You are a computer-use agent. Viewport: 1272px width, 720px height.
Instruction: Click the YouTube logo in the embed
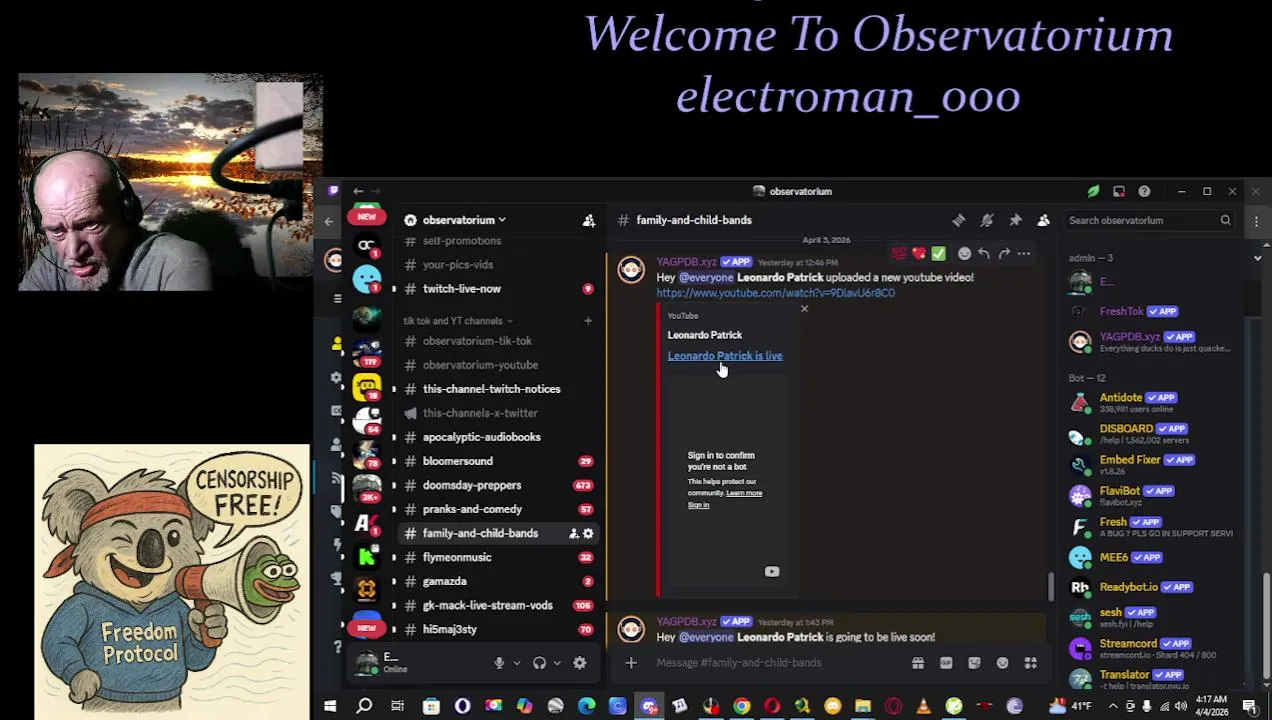pyautogui.click(x=772, y=572)
